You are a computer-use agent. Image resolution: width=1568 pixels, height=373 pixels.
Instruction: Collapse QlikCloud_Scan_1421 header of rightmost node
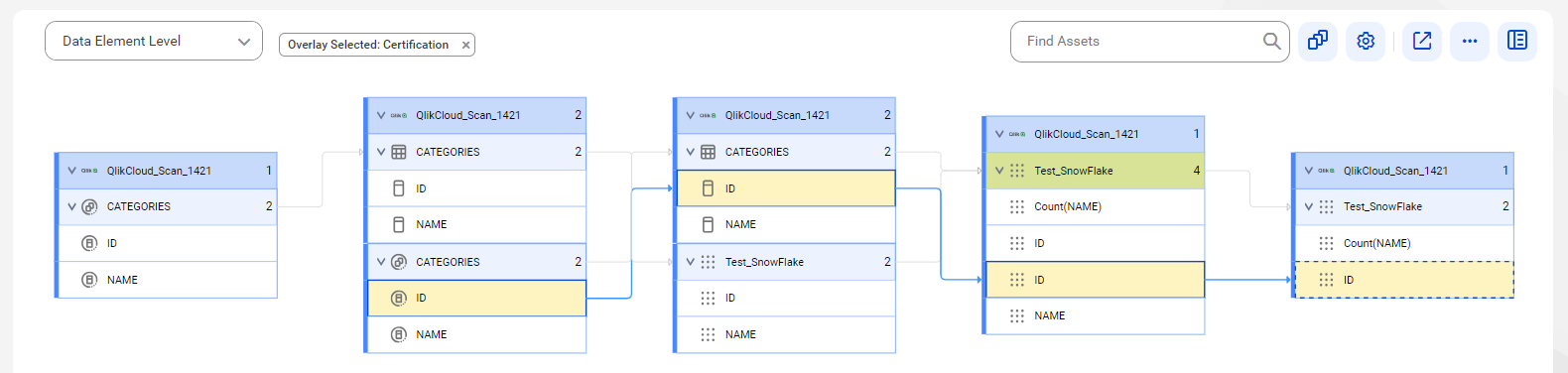point(1309,171)
